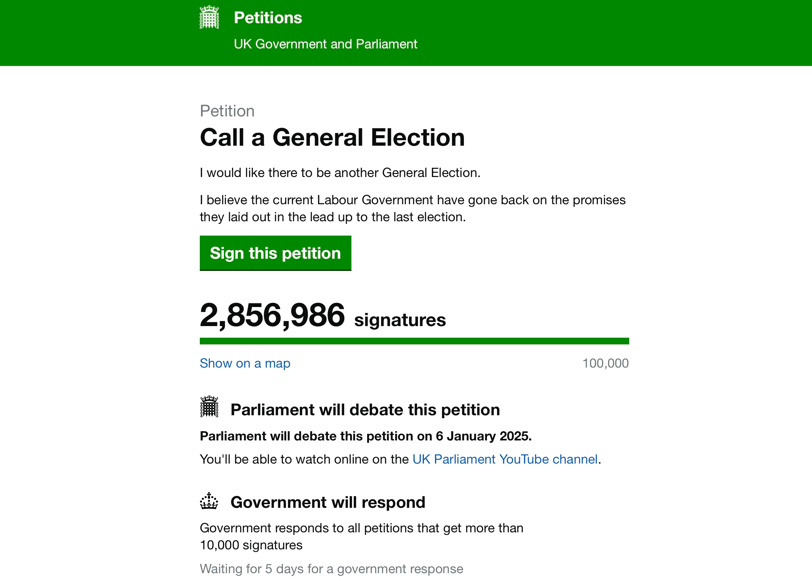
Task: Click the green signature progress bar
Action: click(414, 341)
